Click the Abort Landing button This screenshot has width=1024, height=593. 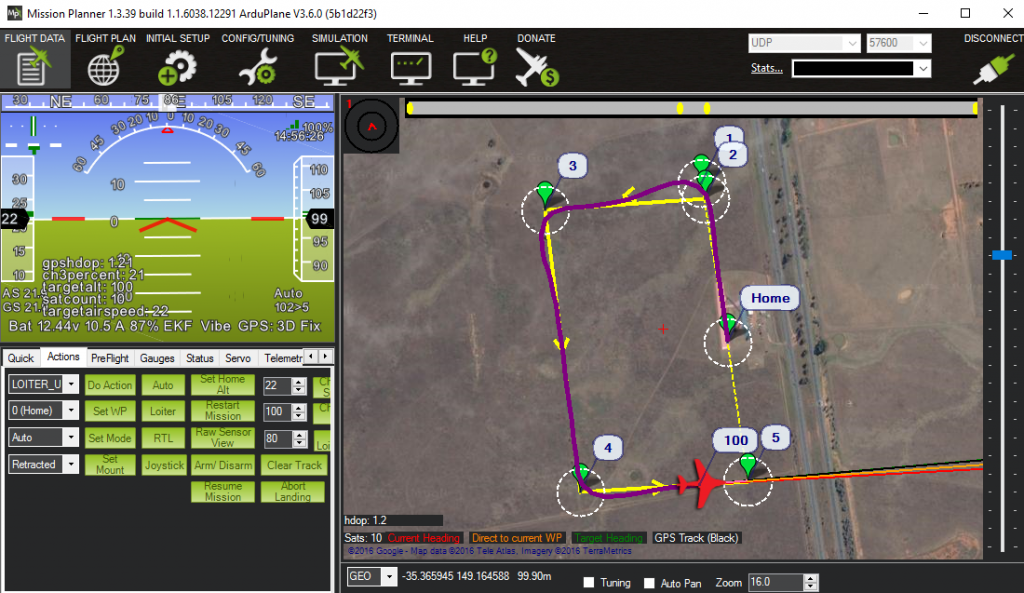(293, 492)
